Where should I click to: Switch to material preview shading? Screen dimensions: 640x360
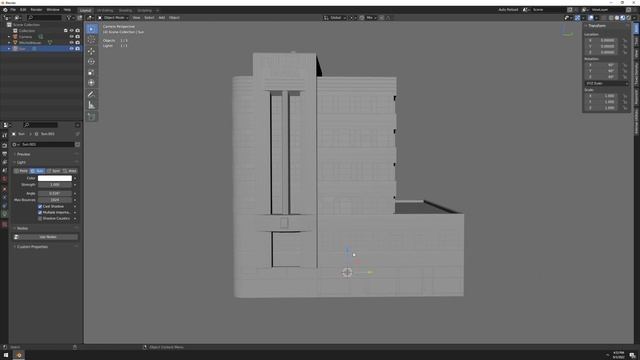coord(622,18)
